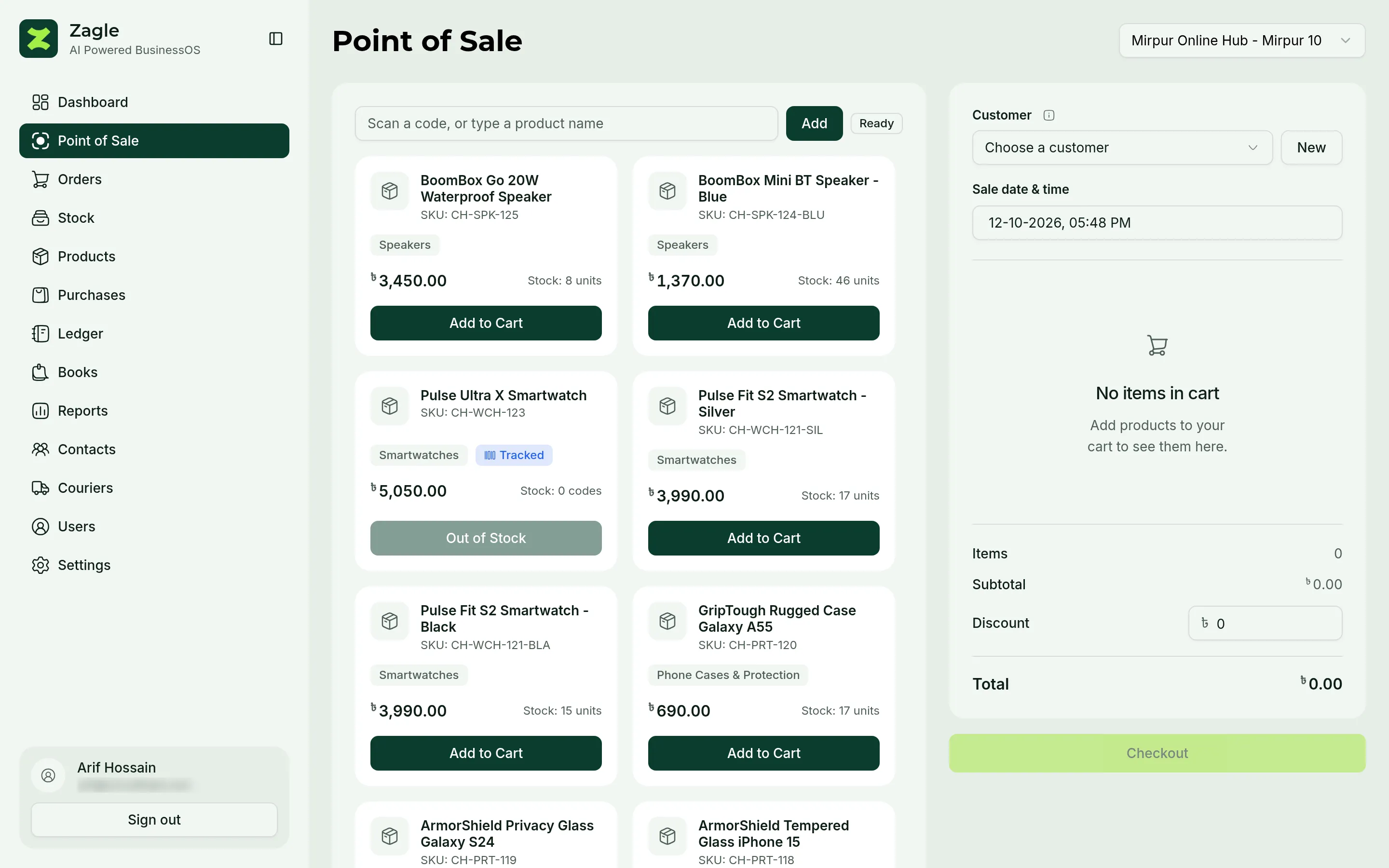
Task: Click the Checkout button
Action: click(1157, 753)
